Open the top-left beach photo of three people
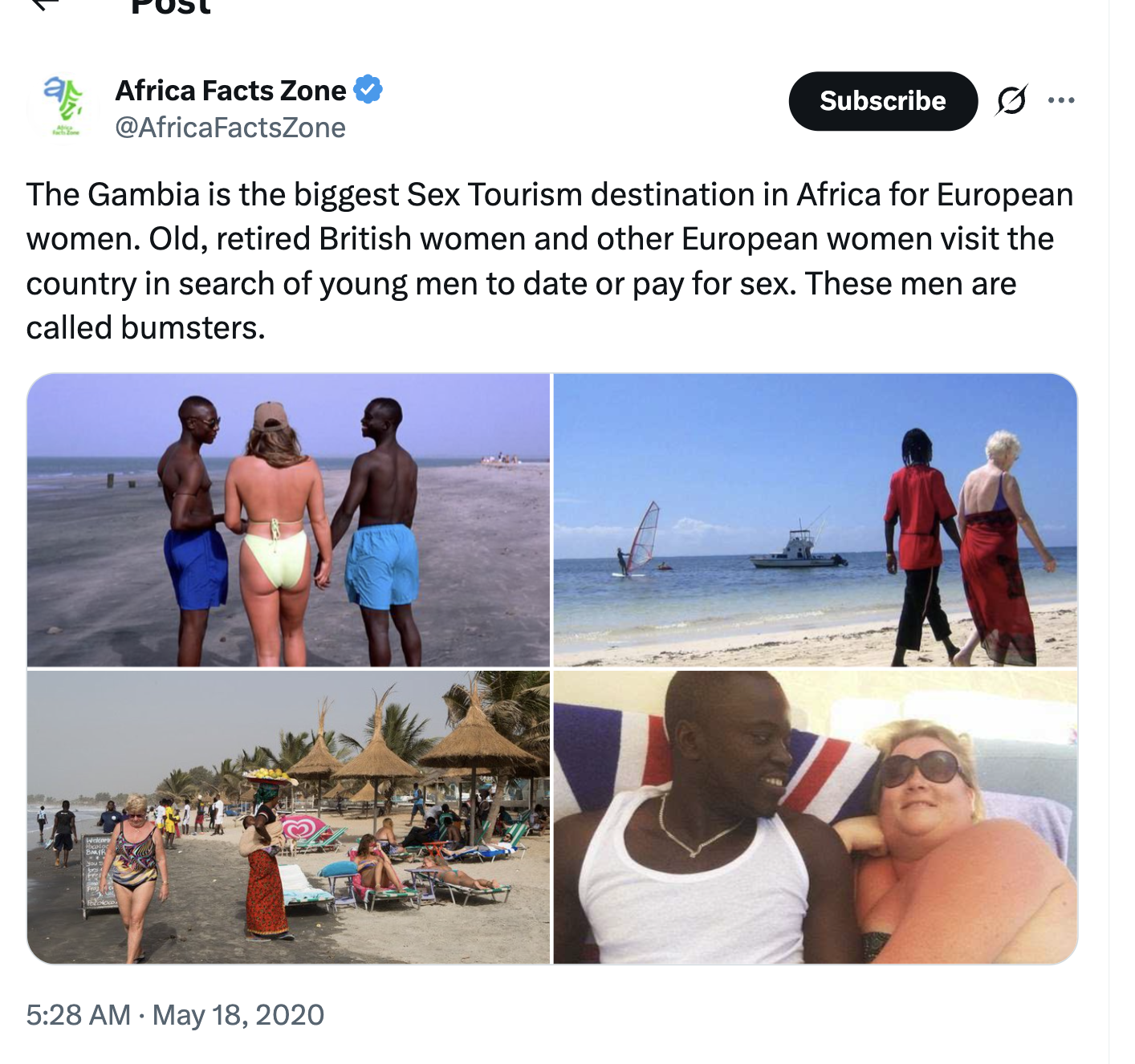The image size is (1135, 1064). [x=288, y=520]
